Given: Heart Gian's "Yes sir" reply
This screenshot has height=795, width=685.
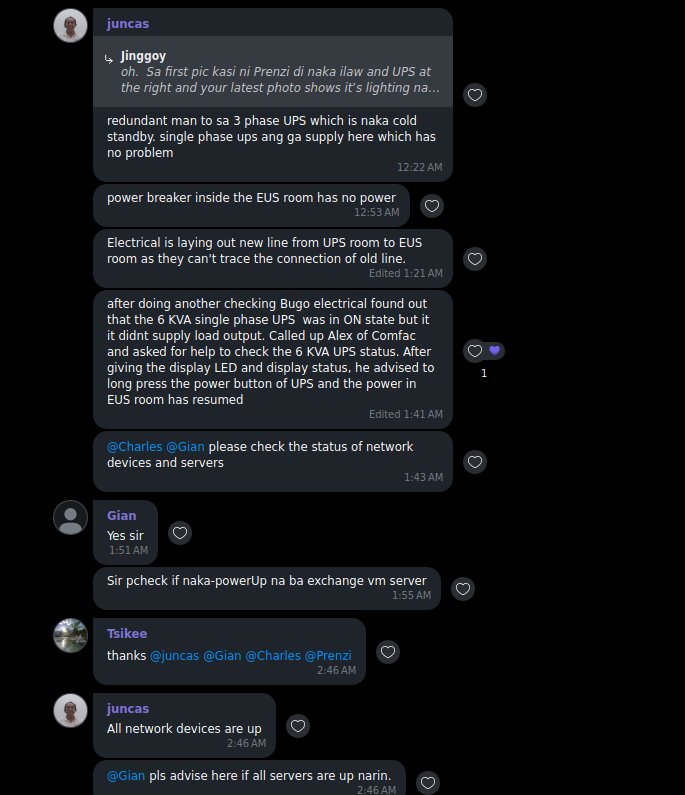Looking at the screenshot, I should (x=180, y=533).
